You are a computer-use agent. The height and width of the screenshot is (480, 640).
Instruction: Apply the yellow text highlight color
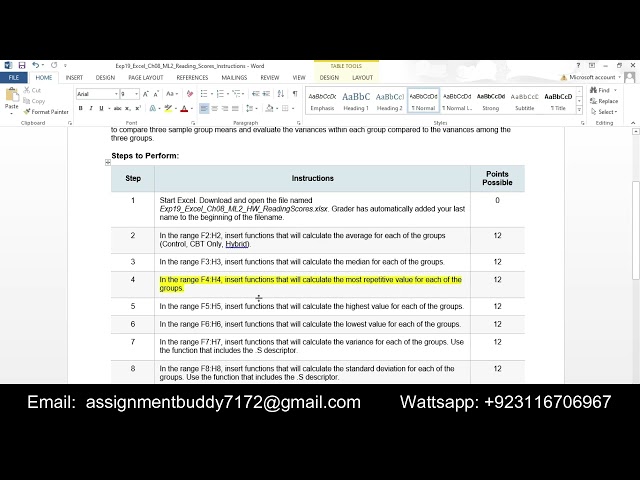[x=167, y=108]
